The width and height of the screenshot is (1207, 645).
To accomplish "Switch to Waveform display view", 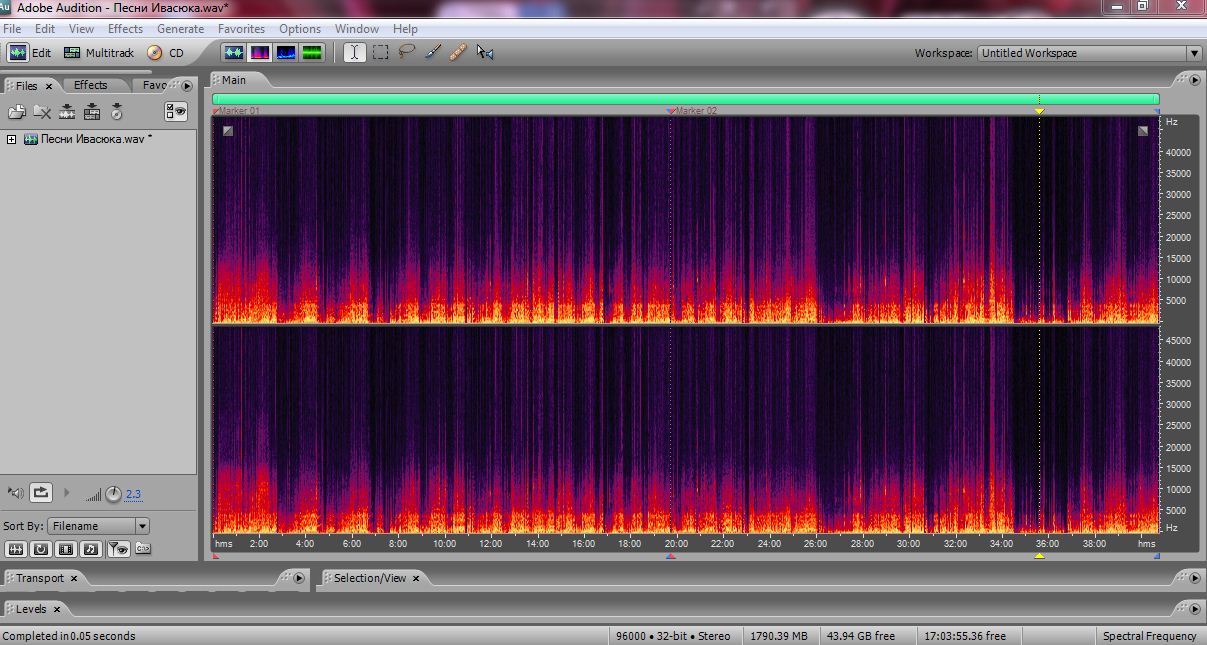I will 233,53.
